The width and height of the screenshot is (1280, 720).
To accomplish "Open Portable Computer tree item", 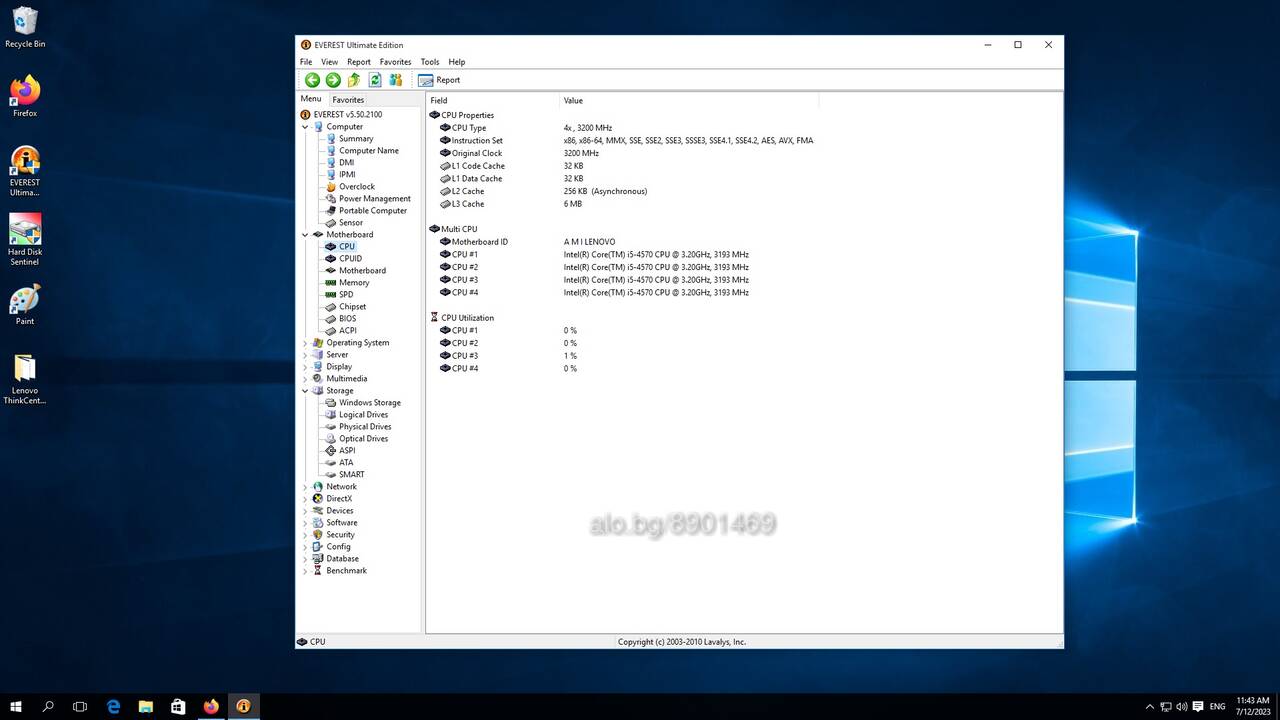I will [x=372, y=211].
